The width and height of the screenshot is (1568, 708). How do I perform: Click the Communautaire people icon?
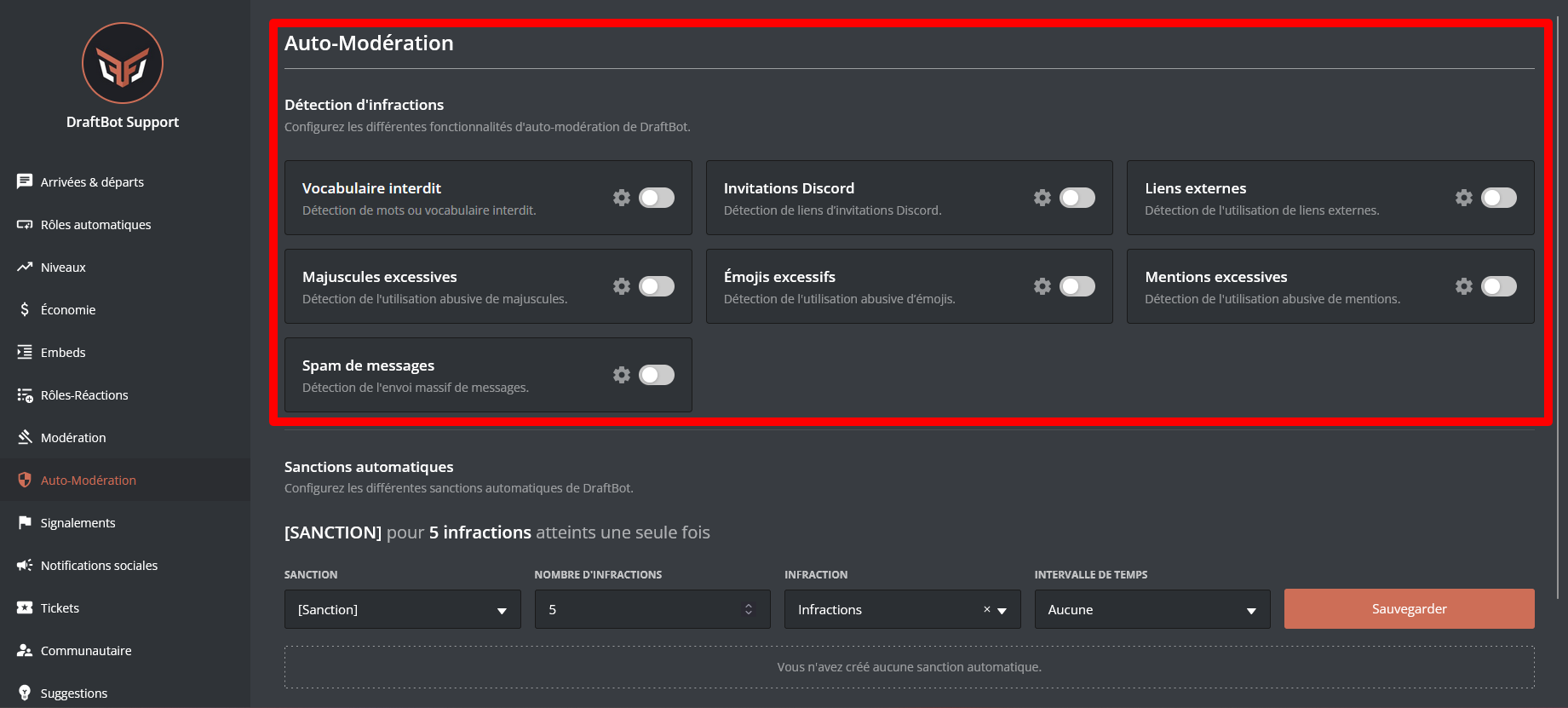point(25,650)
